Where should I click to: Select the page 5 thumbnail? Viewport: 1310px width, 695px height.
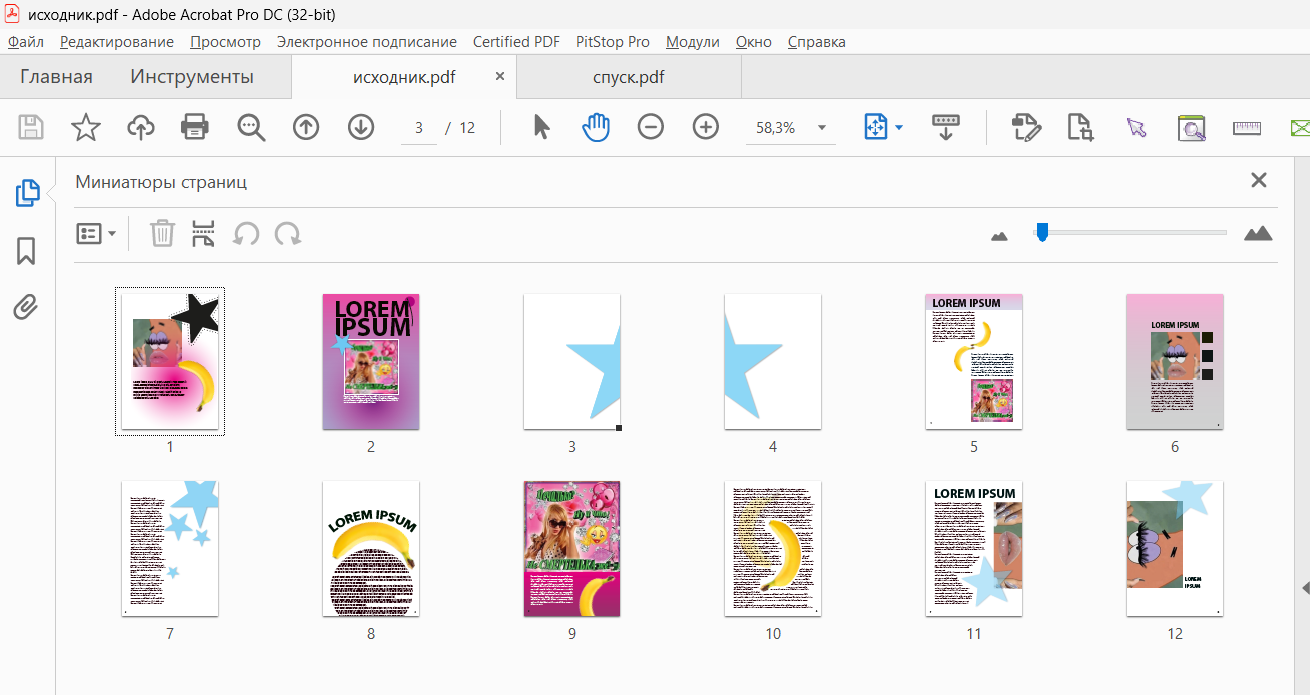point(974,361)
